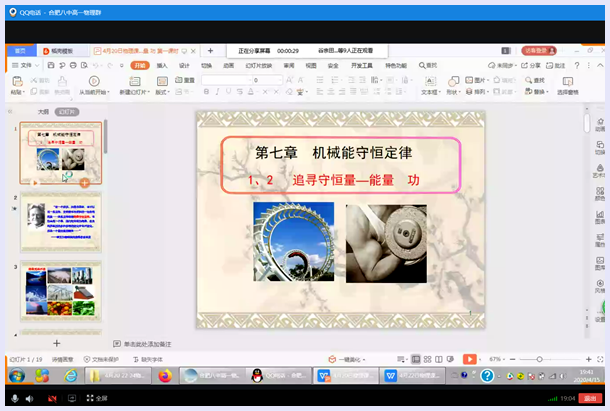Screen dimensions: 610x411
Task: Click the Reset (重置) slide icon
Action: click(179, 80)
